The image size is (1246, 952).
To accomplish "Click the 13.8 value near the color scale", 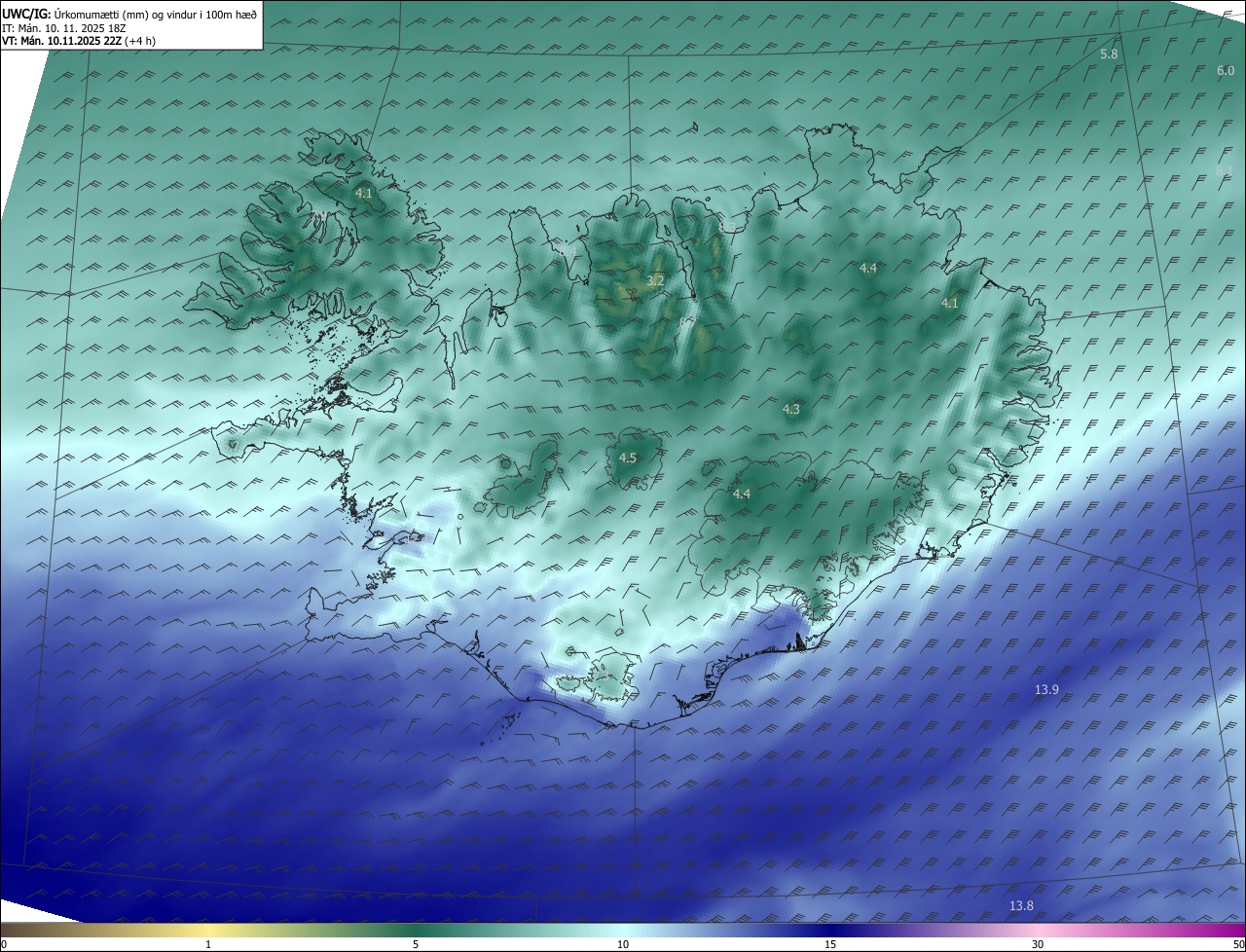I will point(1021,906).
